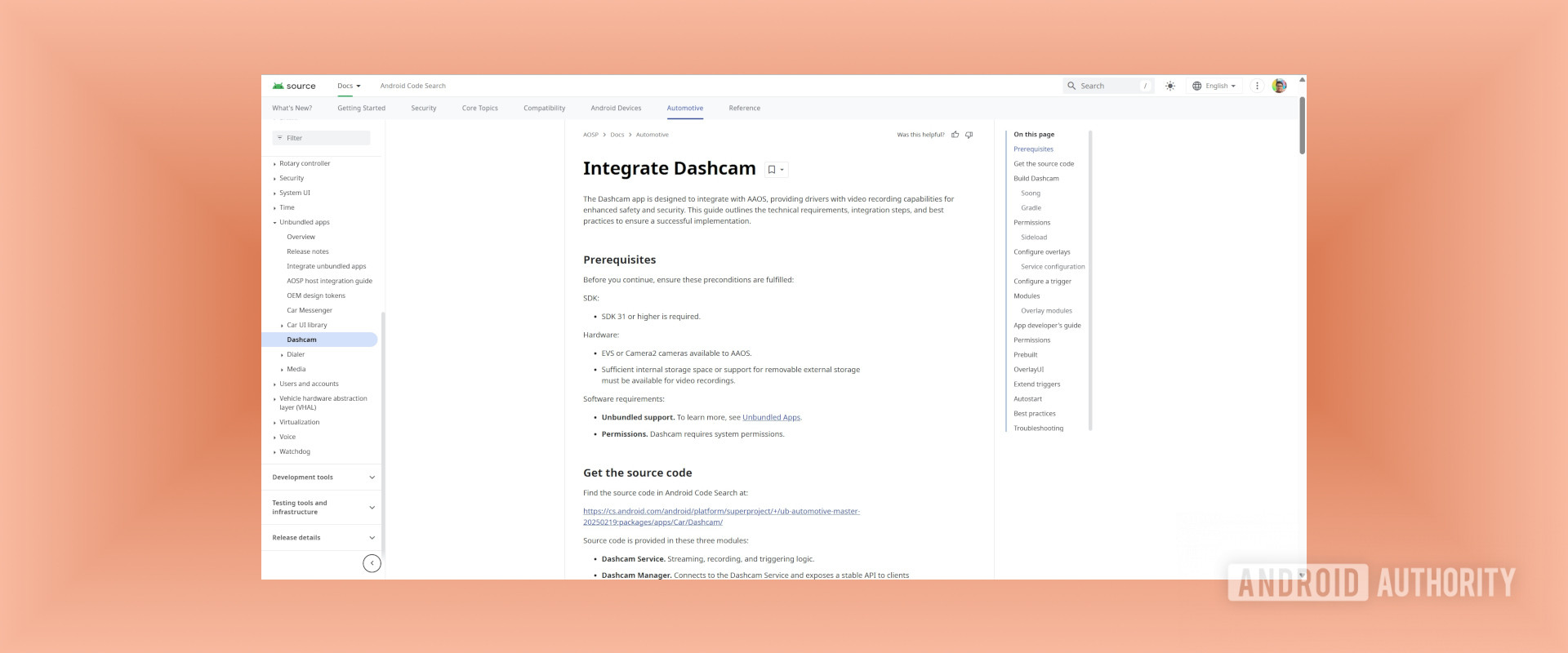This screenshot has height=653, width=1568.
Task: Click the bookmark icon beside page title
Action: pos(772,170)
